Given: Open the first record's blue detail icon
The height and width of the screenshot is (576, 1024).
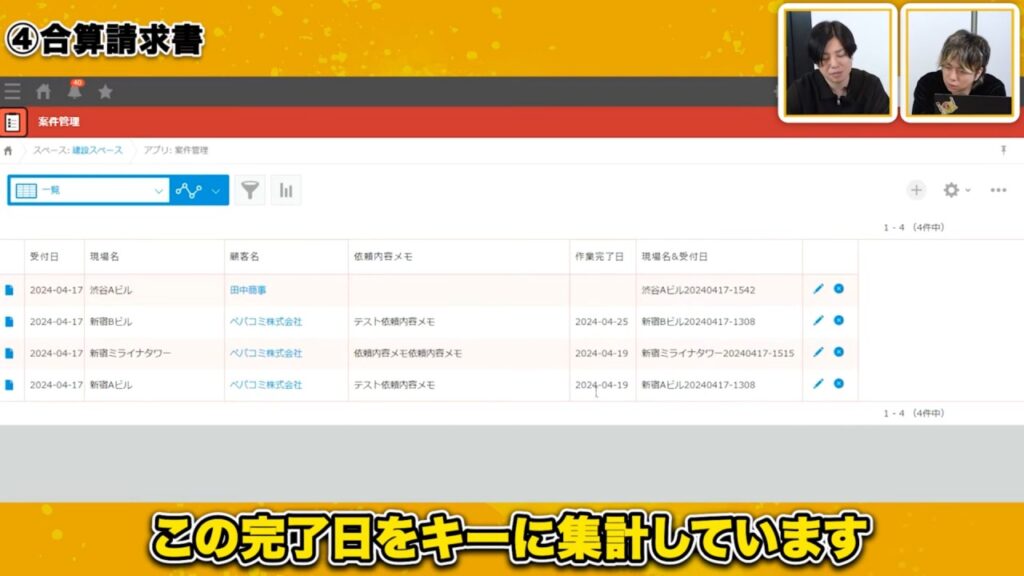Looking at the screenshot, I should click(x=838, y=289).
